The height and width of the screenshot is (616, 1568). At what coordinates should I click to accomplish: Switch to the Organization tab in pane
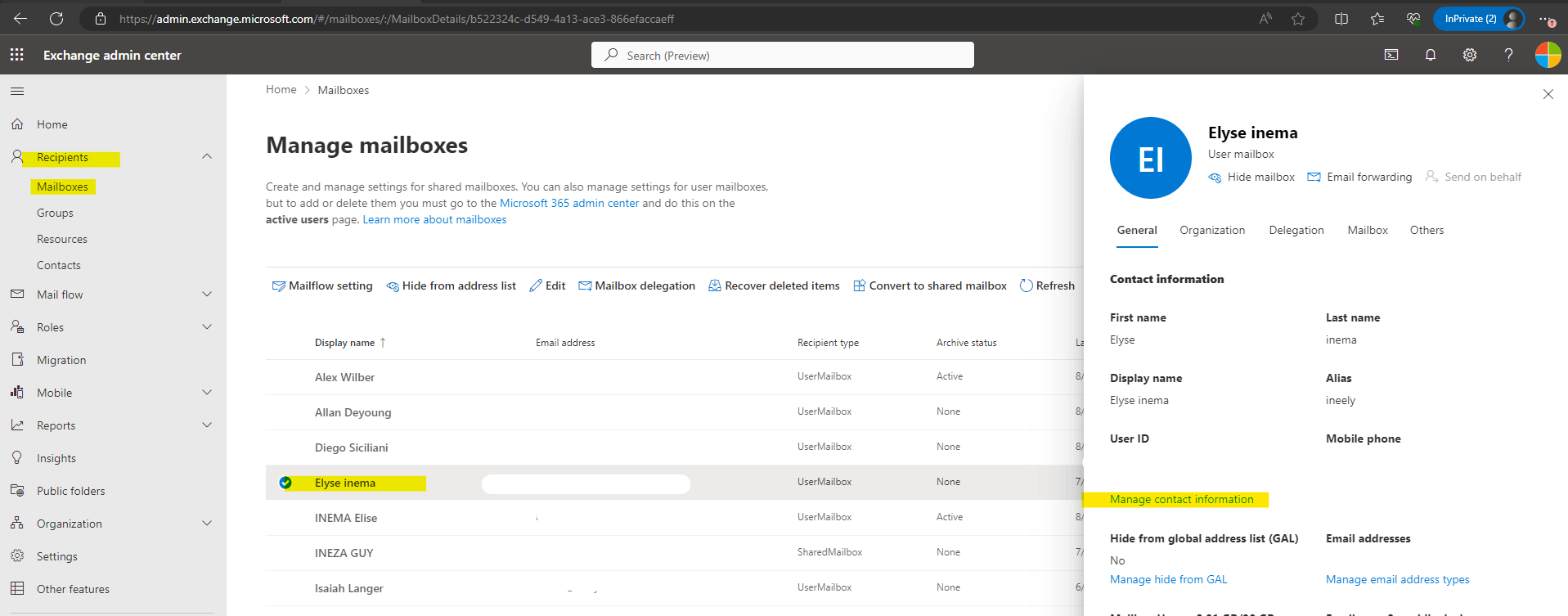point(1212,231)
